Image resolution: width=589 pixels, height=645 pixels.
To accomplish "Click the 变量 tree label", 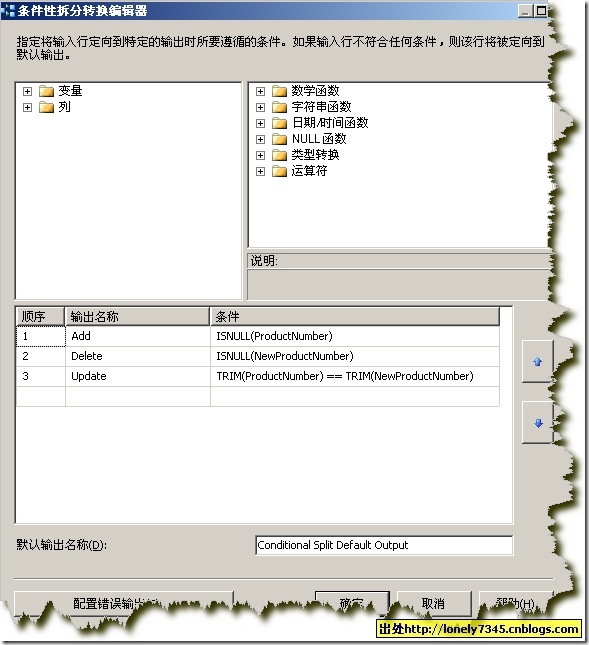I will click(x=70, y=90).
